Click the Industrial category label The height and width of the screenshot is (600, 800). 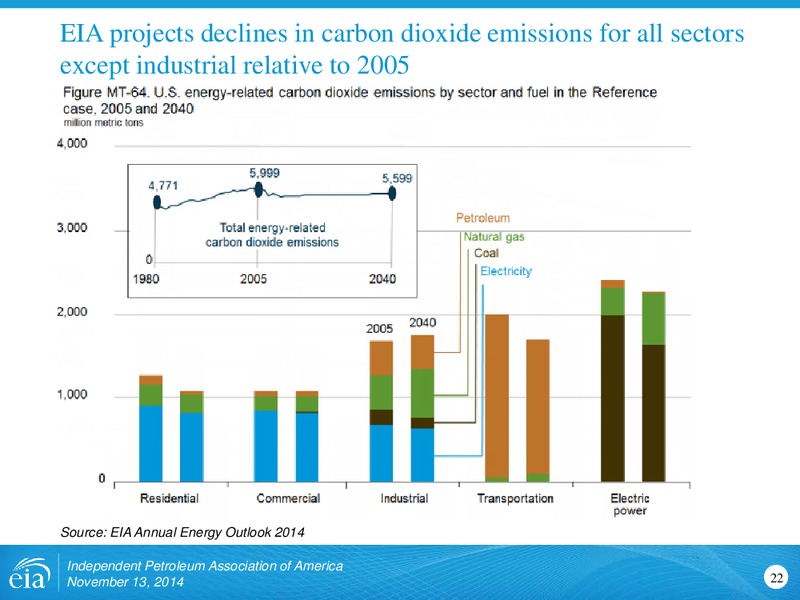(x=404, y=498)
